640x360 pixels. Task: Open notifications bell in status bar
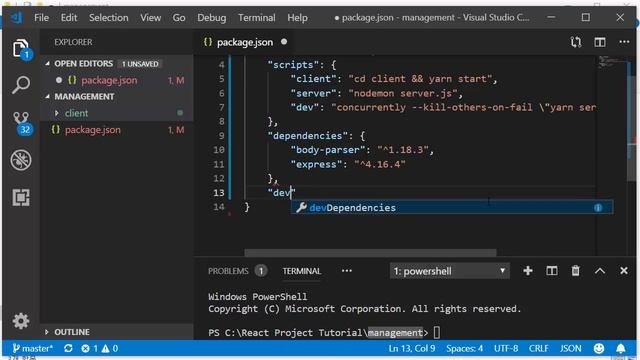coord(621,349)
